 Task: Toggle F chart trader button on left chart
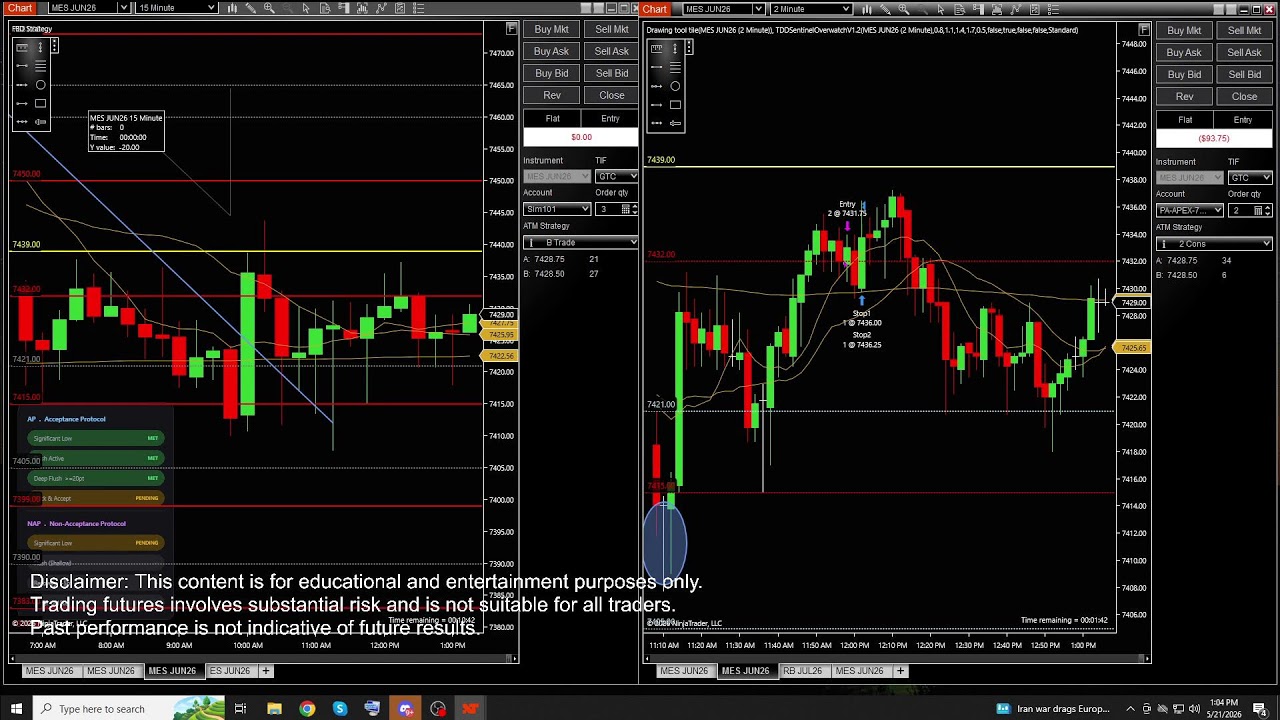coord(511,29)
